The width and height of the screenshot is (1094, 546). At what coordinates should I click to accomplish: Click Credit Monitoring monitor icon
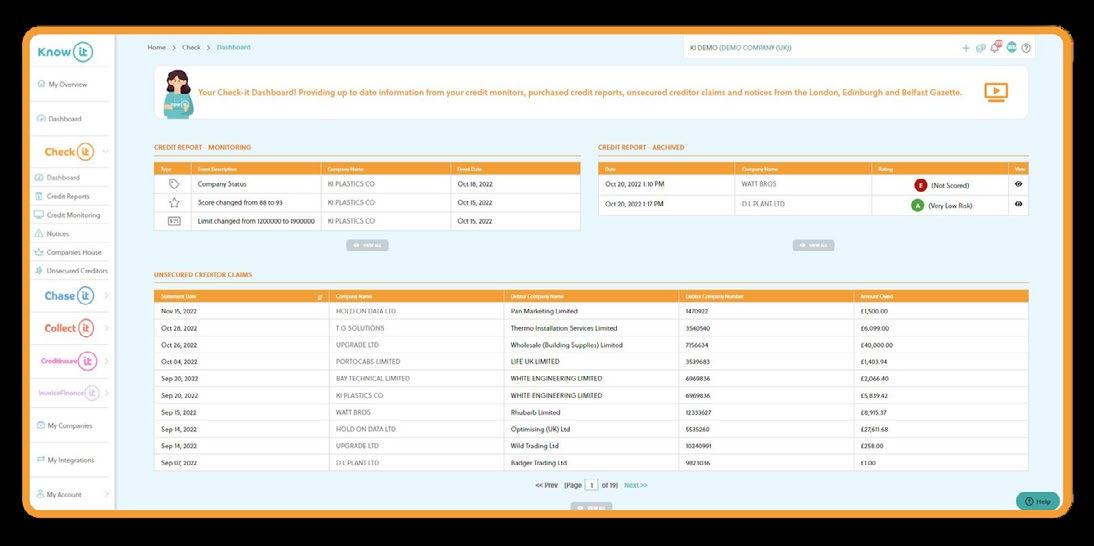pyautogui.click(x=39, y=215)
